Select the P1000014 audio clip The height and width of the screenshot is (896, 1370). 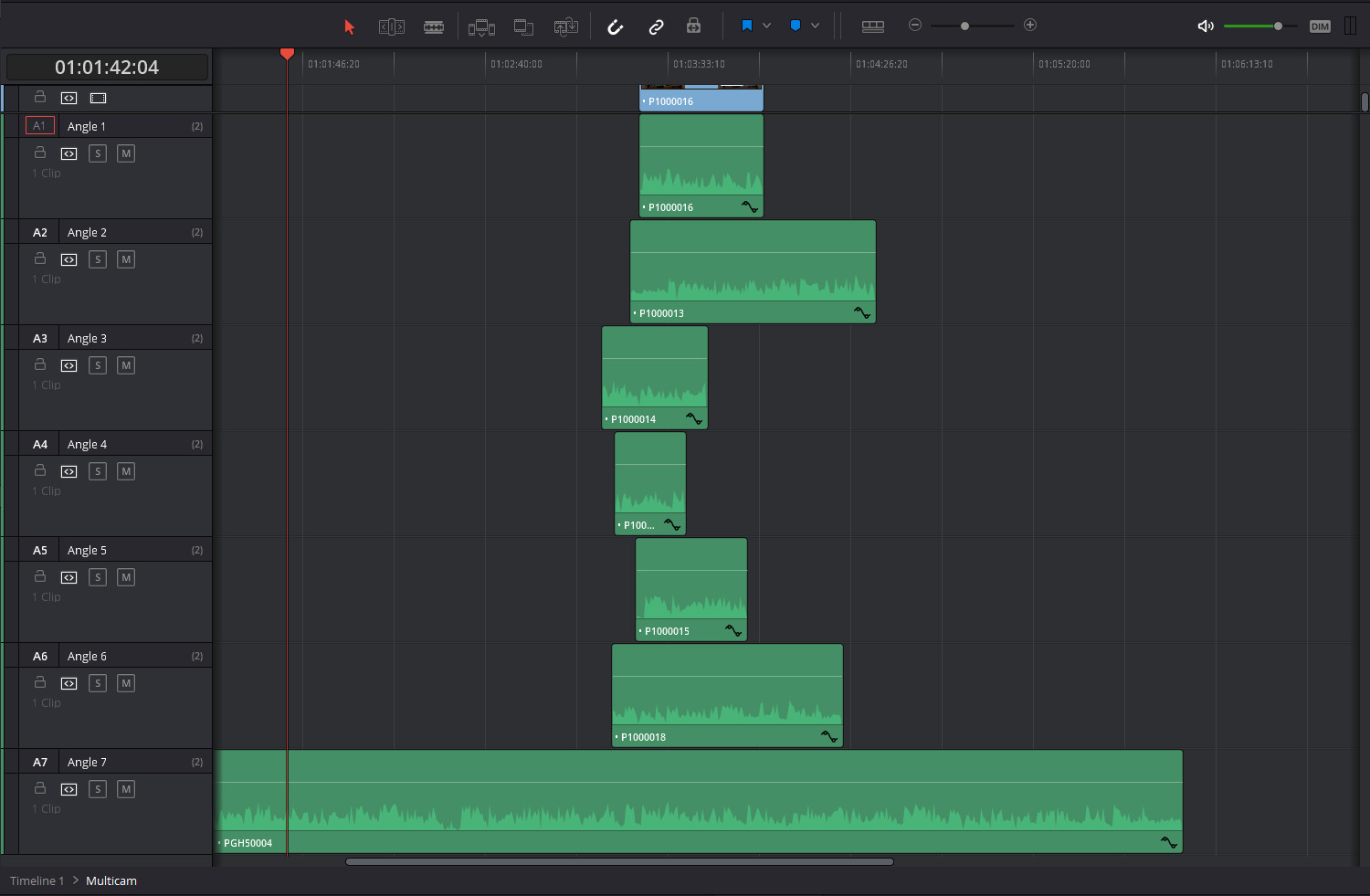pos(655,377)
